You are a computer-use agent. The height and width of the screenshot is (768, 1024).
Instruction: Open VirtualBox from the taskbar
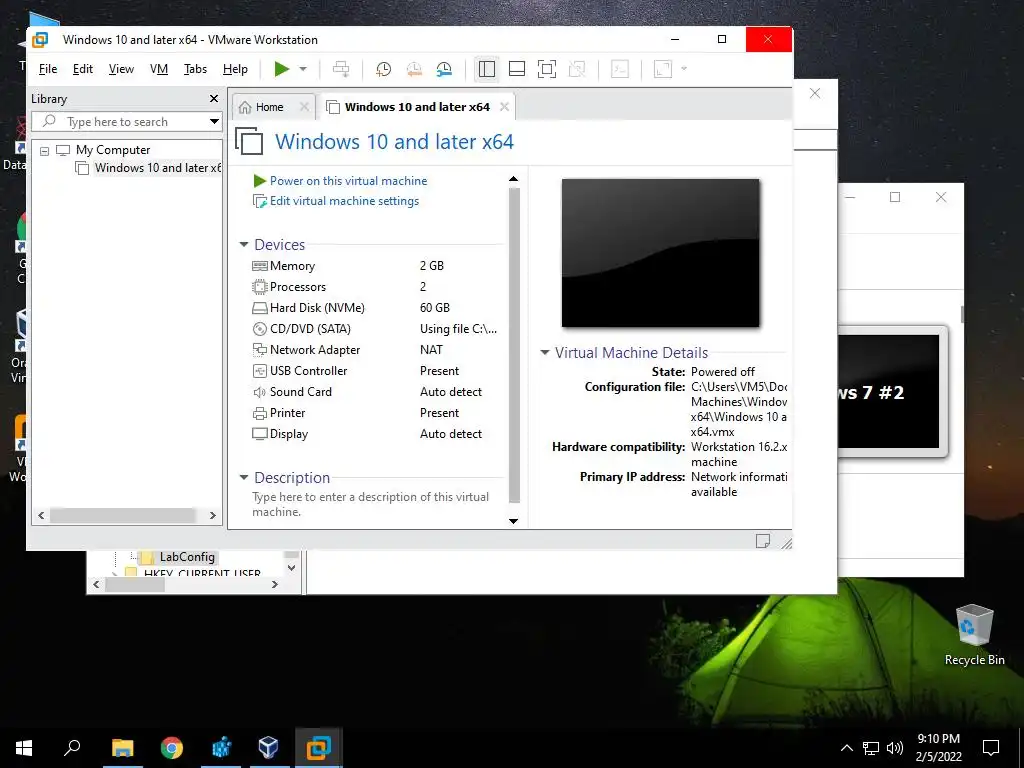pyautogui.click(x=268, y=748)
